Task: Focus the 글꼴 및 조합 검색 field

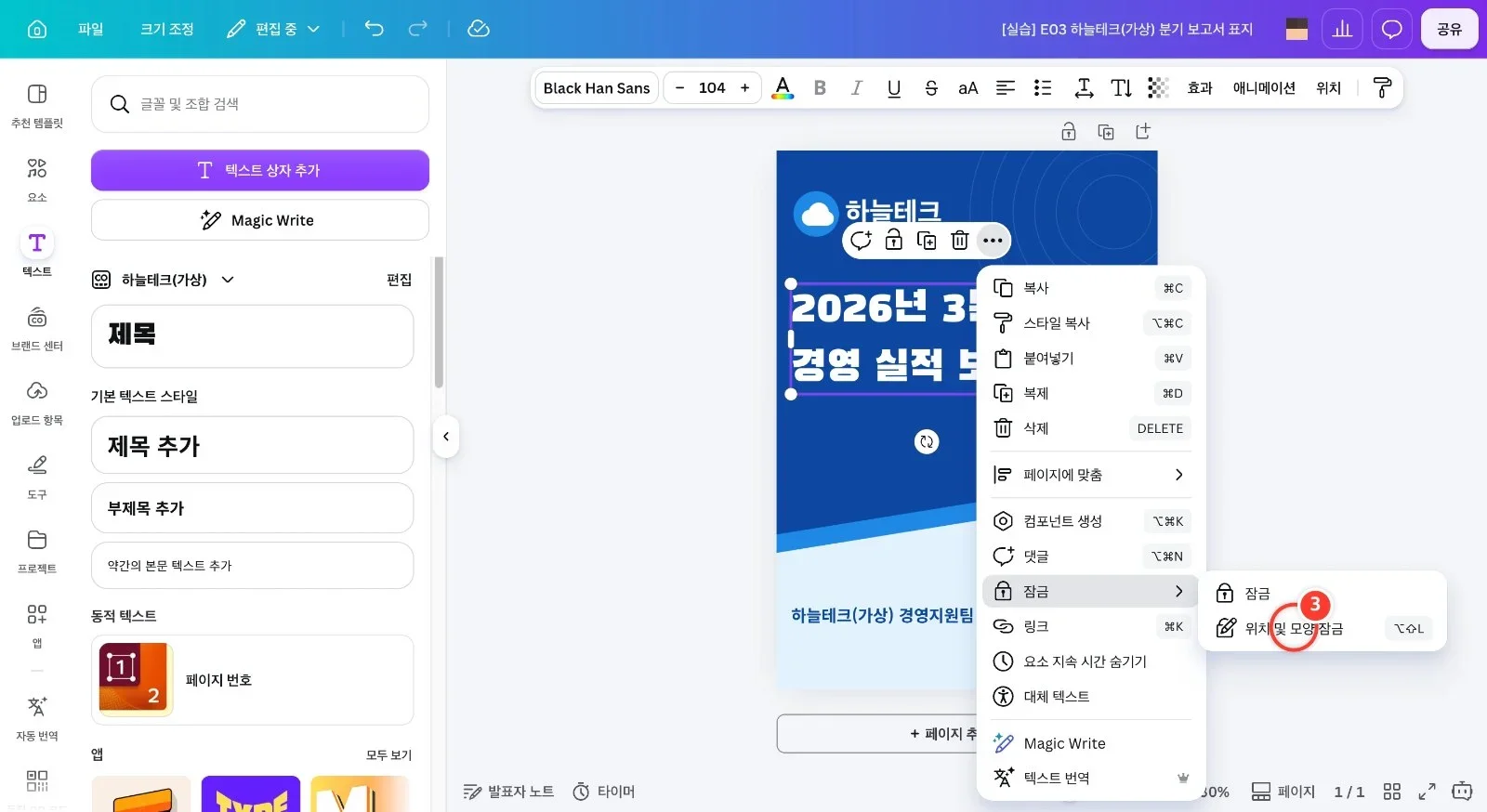Action: 260,104
